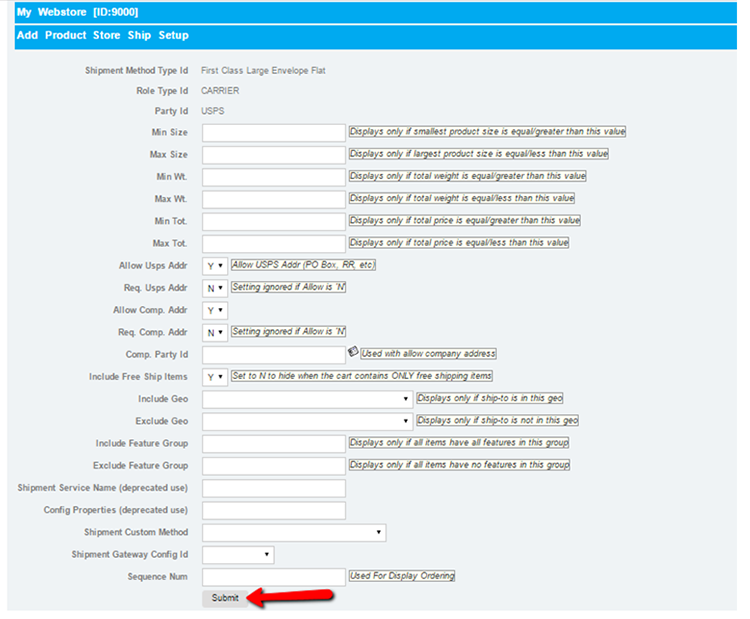Click My Webstore [ID:9000] title link

[77, 12]
